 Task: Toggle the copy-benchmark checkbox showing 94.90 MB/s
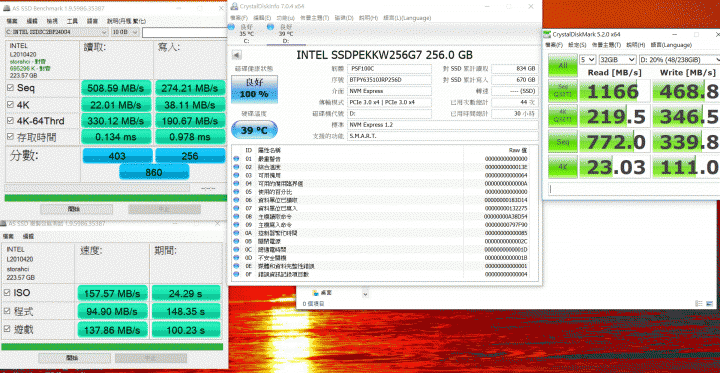[7, 311]
